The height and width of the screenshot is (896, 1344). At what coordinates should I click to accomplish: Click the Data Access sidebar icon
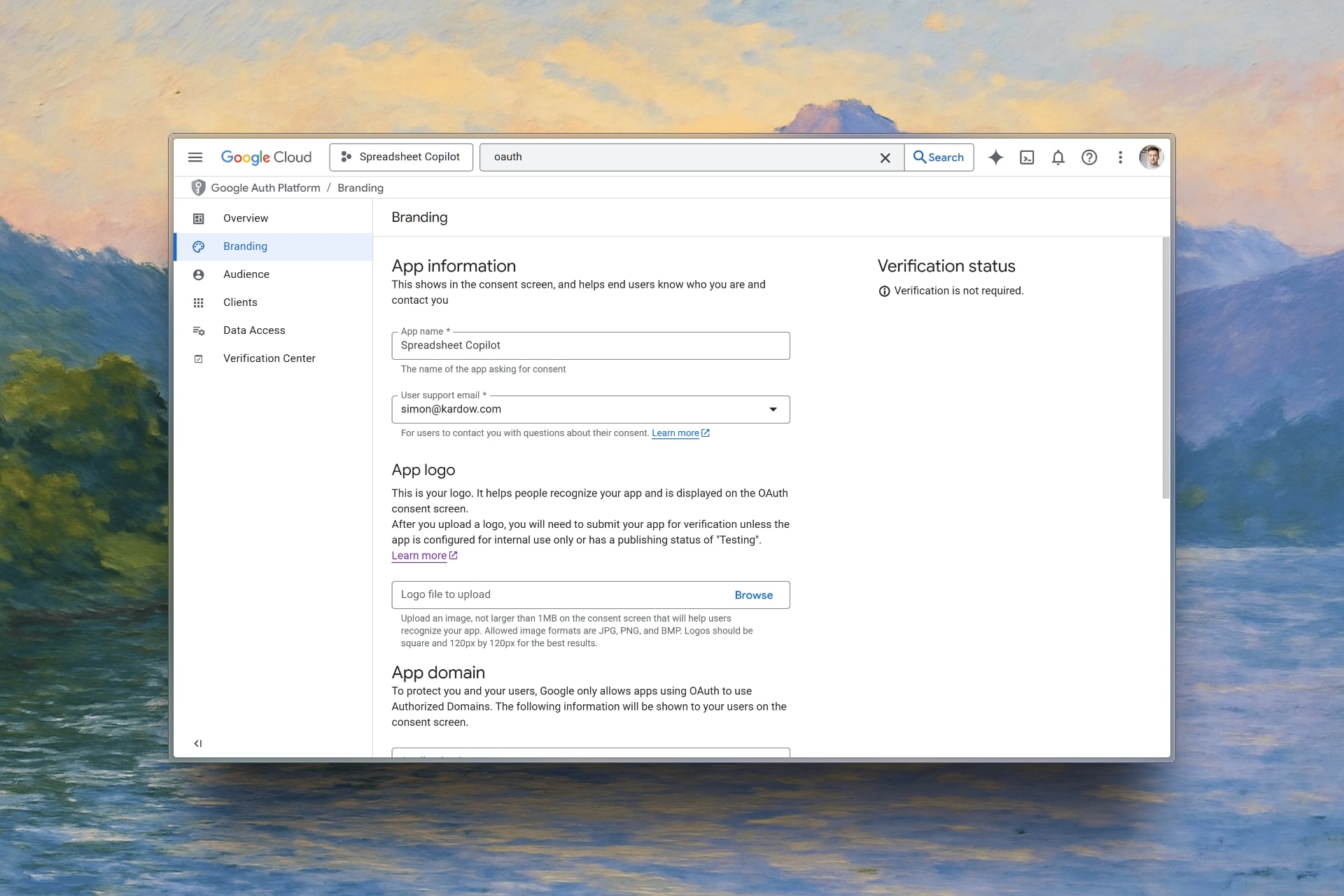tap(199, 330)
